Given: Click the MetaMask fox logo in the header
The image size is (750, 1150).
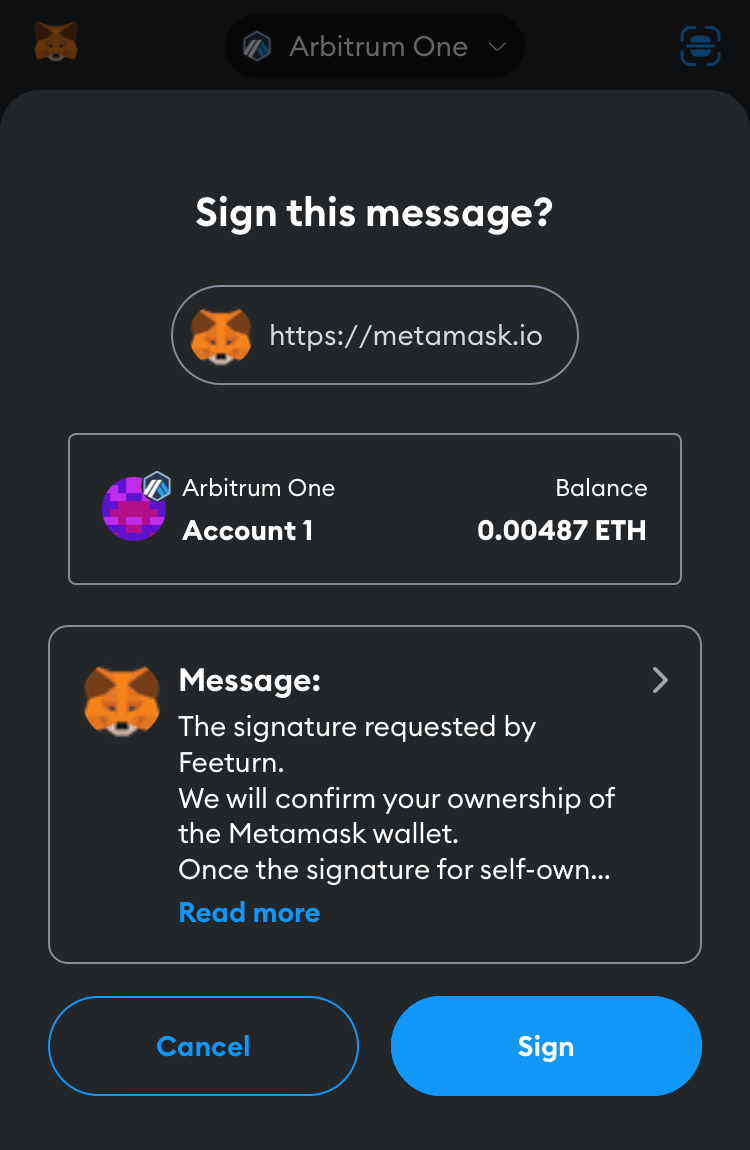Looking at the screenshot, I should (56, 43).
